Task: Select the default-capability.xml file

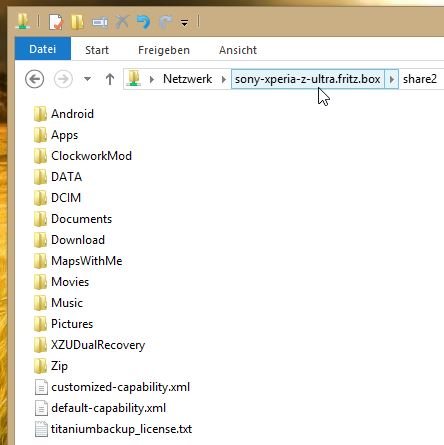Action: [100, 408]
